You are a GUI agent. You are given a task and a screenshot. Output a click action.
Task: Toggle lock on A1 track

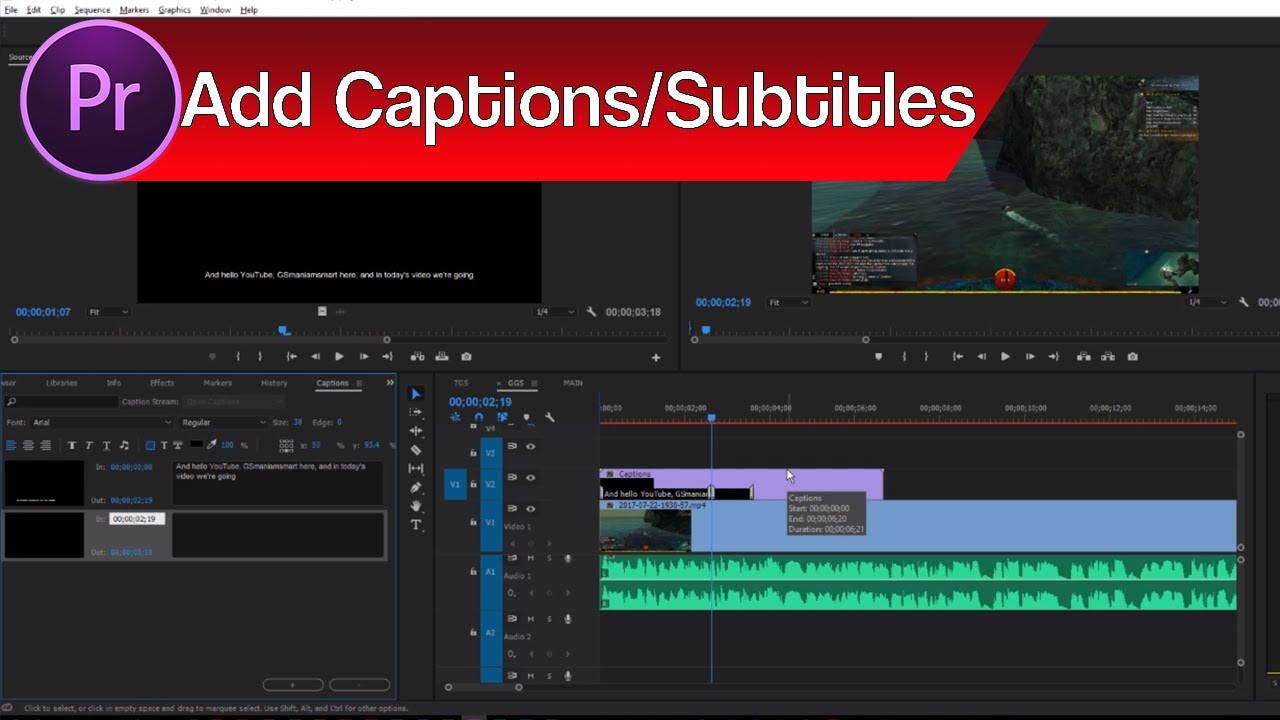(x=474, y=572)
